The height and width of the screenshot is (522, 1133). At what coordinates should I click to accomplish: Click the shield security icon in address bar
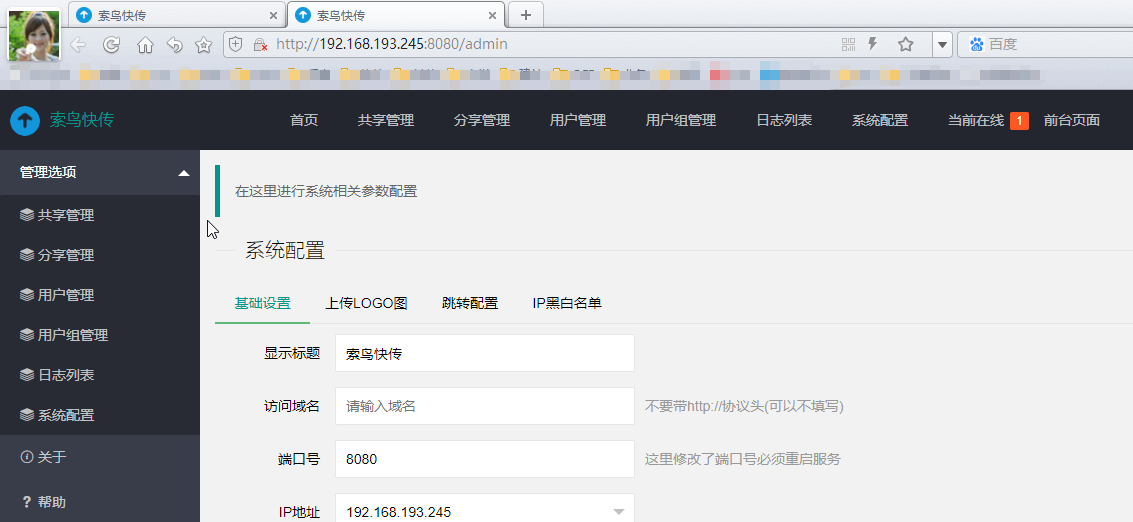[x=236, y=44]
